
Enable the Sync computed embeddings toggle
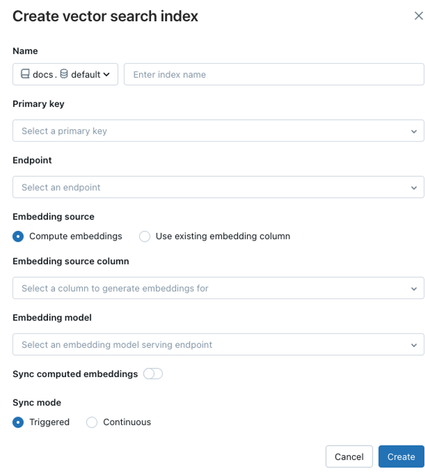tap(153, 374)
